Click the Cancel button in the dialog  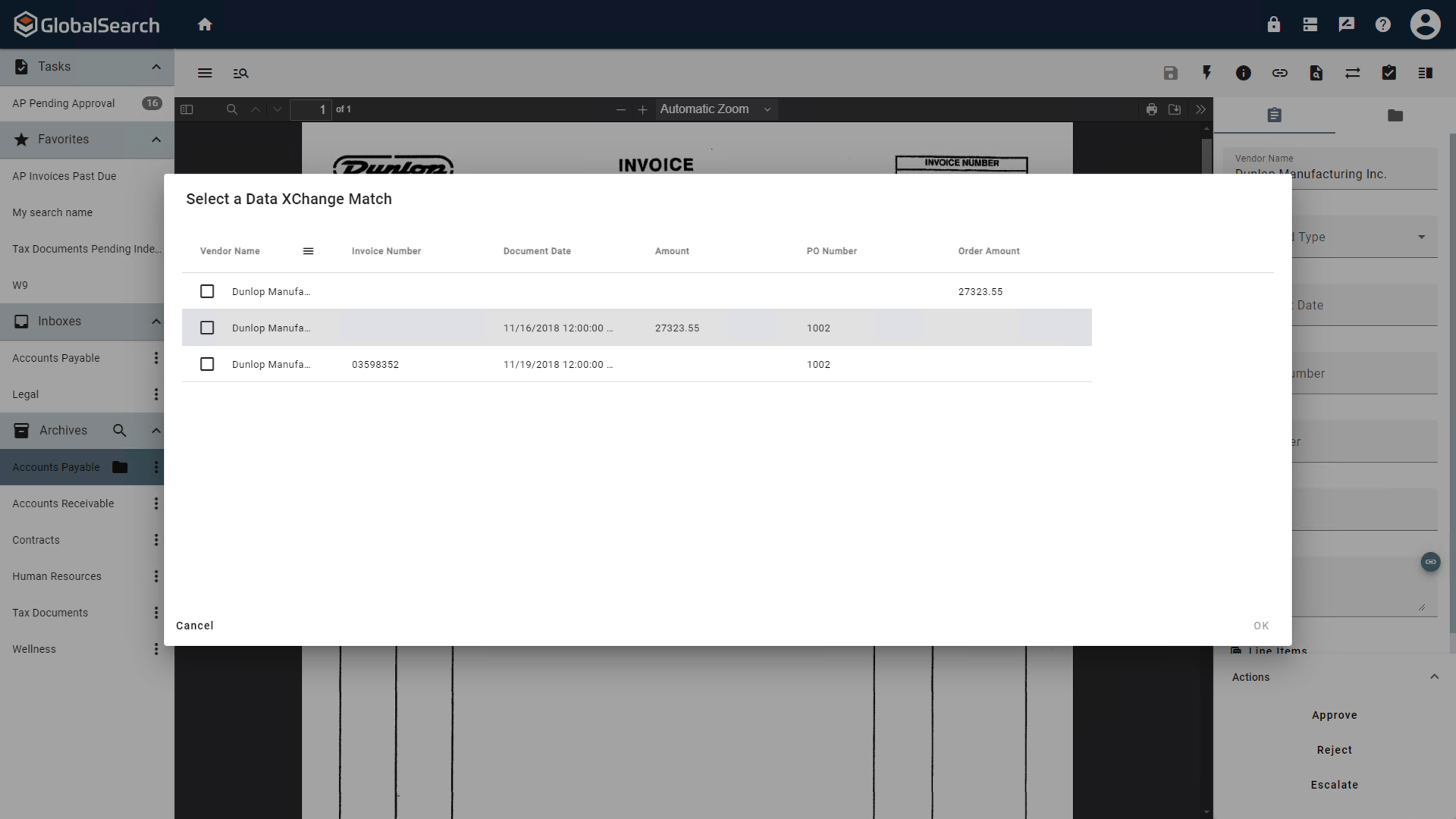click(194, 625)
